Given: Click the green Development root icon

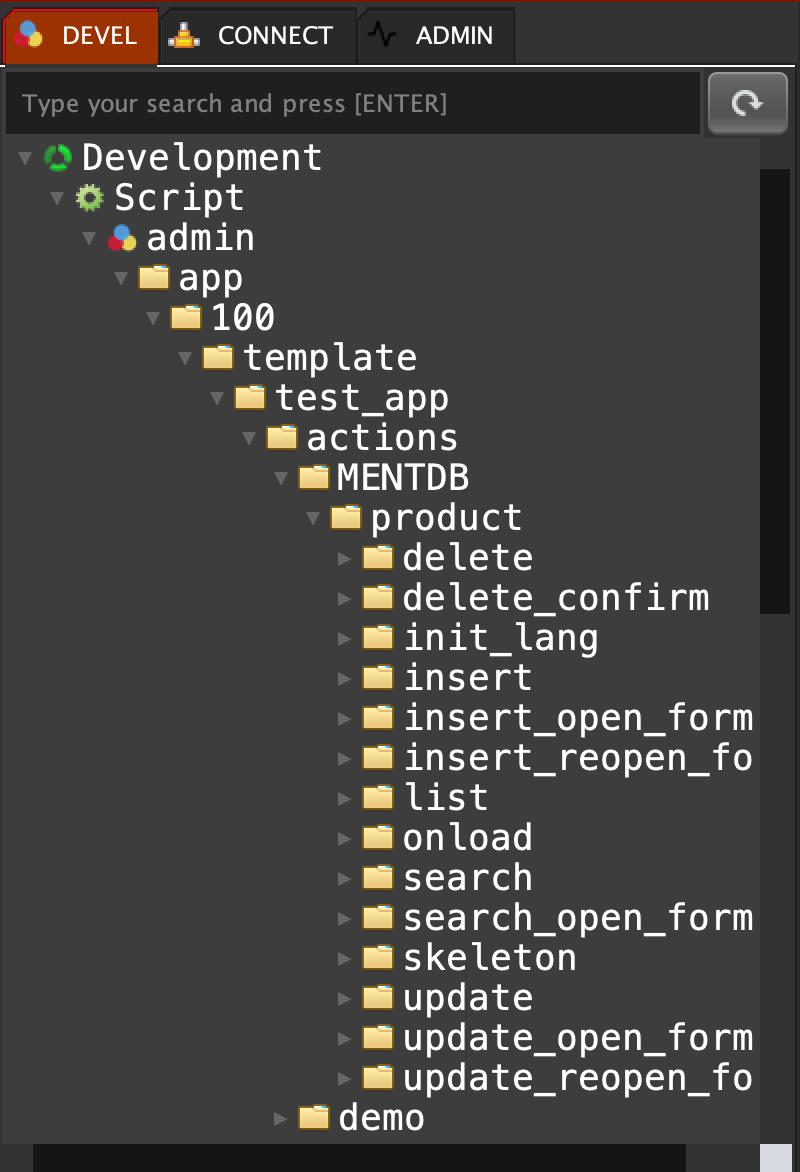Looking at the screenshot, I should coord(59,157).
